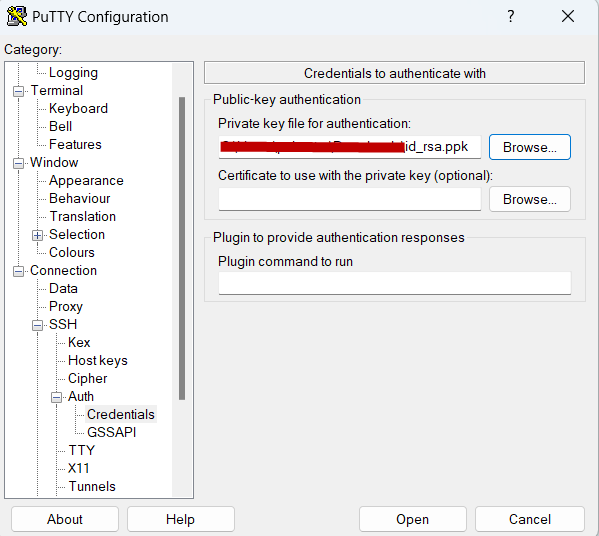Open the GSSAPI settings category
Image resolution: width=599 pixels, height=536 pixels.
click(x=112, y=432)
